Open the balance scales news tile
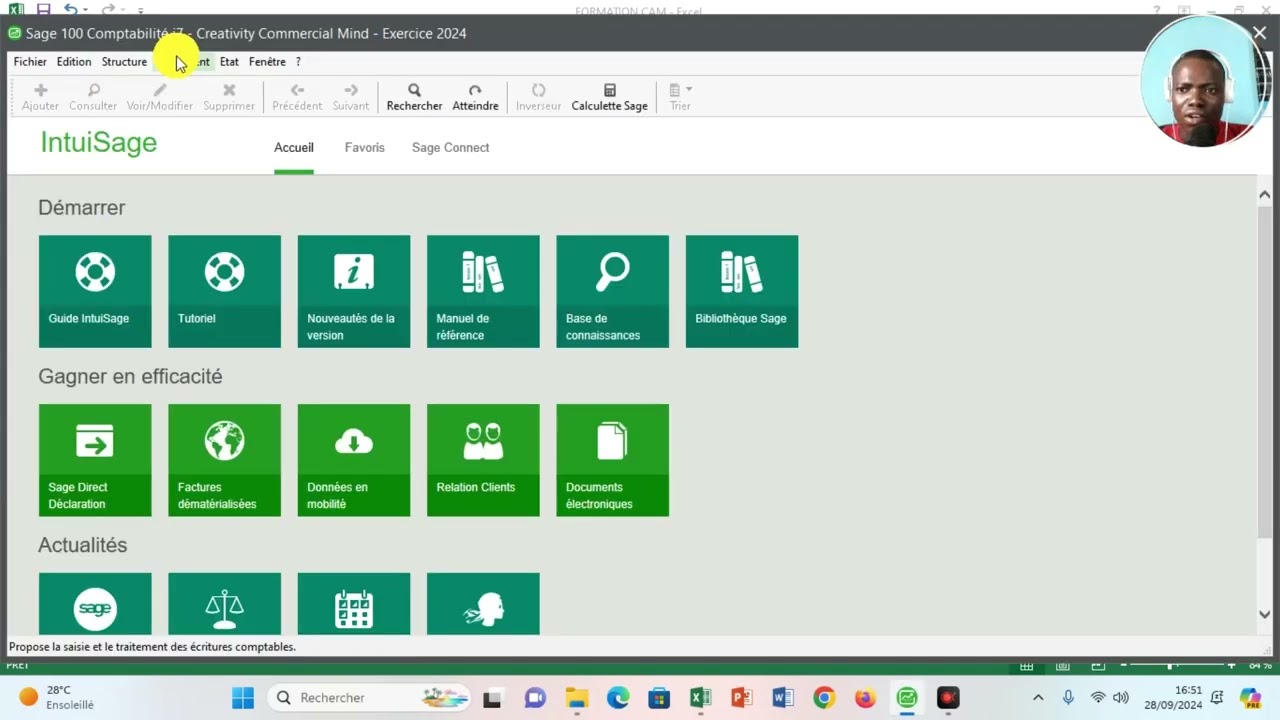Image resolution: width=1280 pixels, height=720 pixels. click(224, 604)
